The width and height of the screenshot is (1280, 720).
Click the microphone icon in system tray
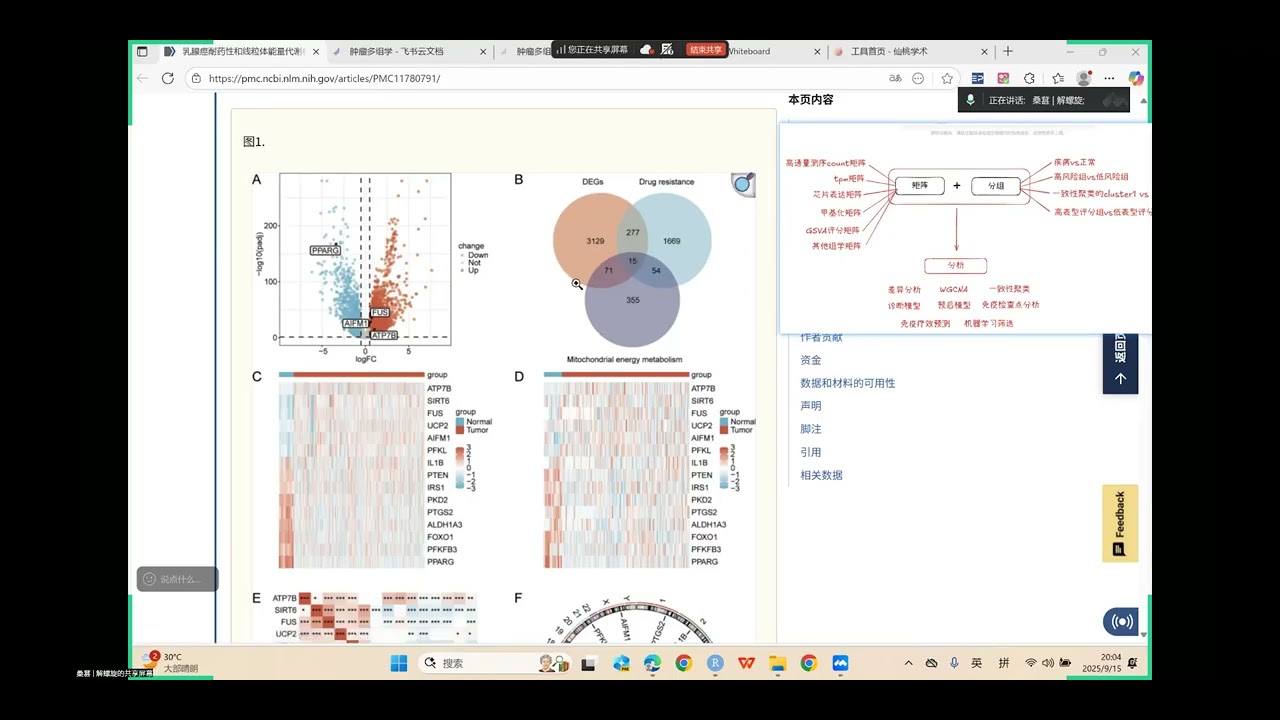point(954,663)
